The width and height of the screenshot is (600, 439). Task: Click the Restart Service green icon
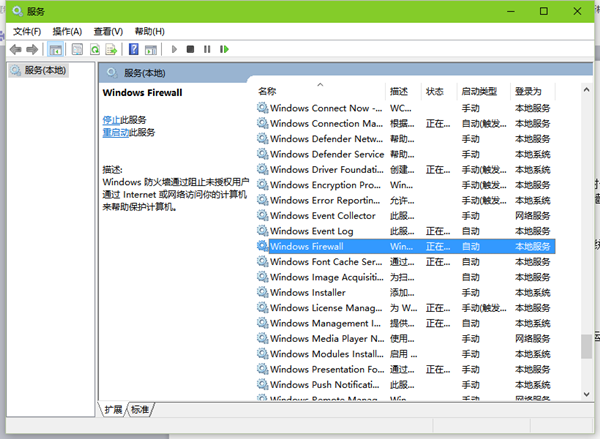click(x=224, y=49)
